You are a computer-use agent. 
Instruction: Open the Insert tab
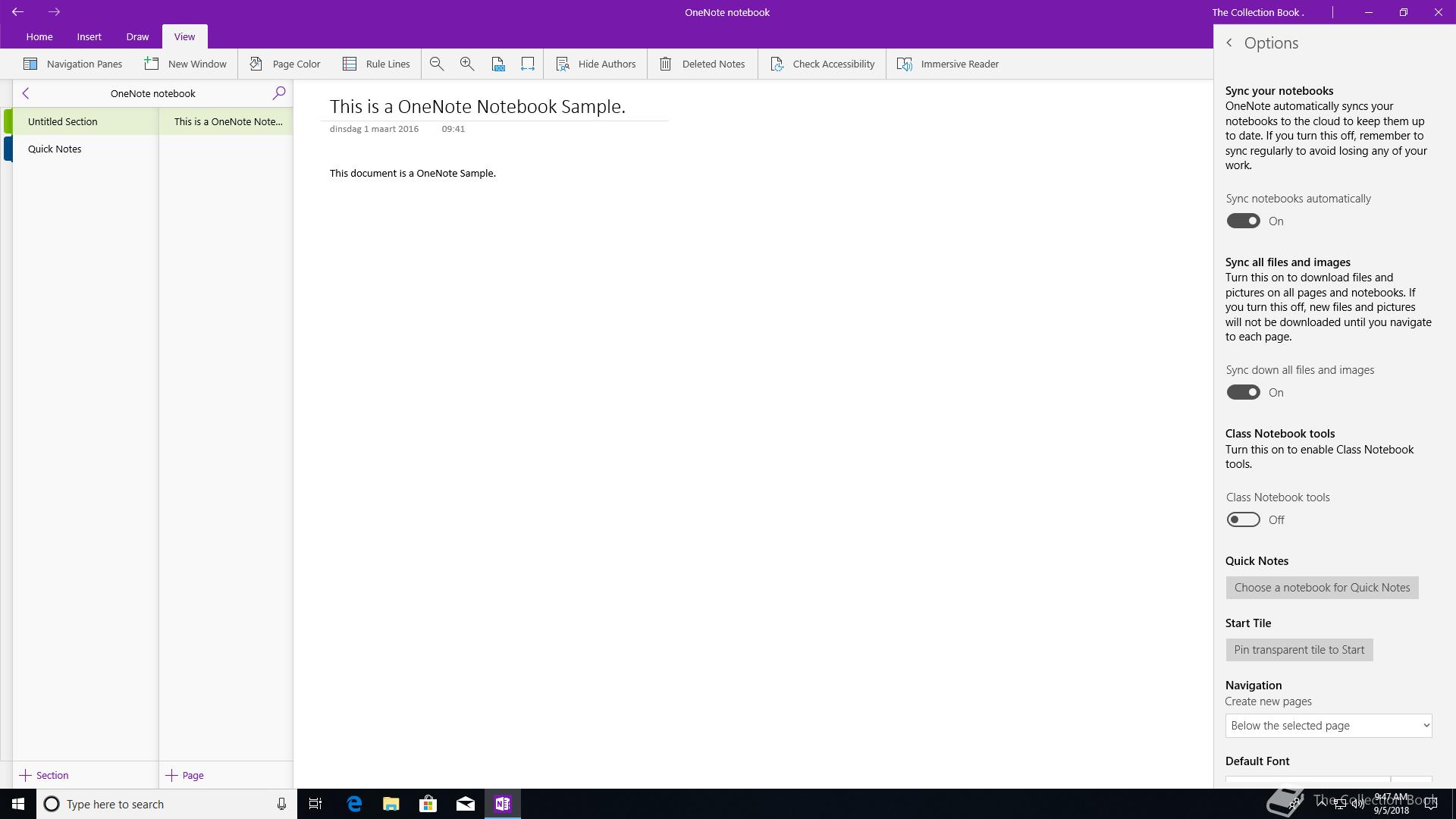(x=89, y=36)
